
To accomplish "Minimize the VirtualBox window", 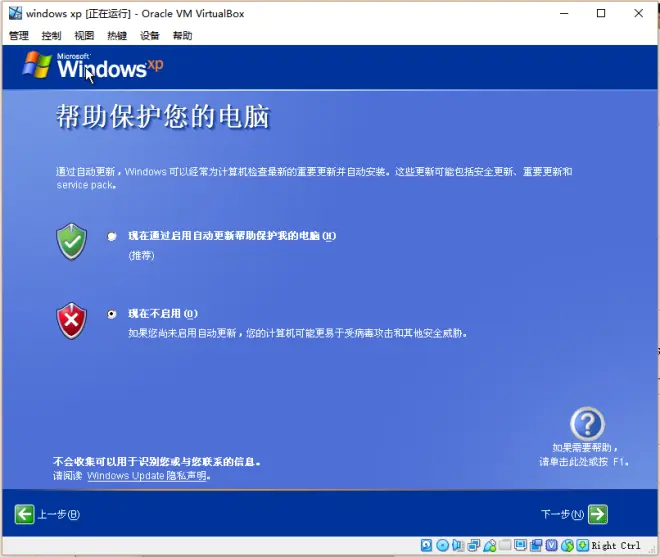I will pyautogui.click(x=564, y=13).
